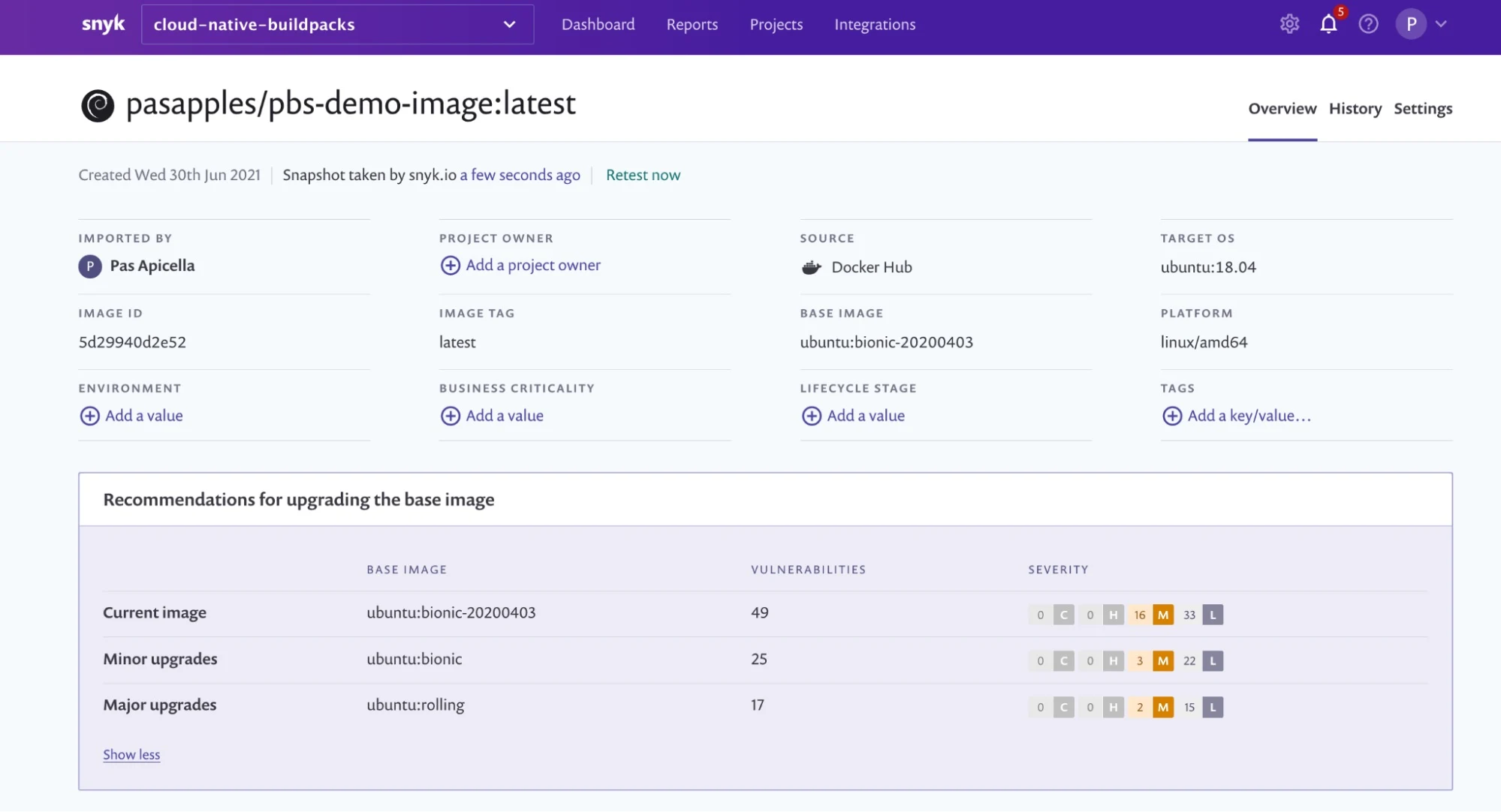Click vulnerability count 25
Screen dimensions: 1501x812
point(758,659)
